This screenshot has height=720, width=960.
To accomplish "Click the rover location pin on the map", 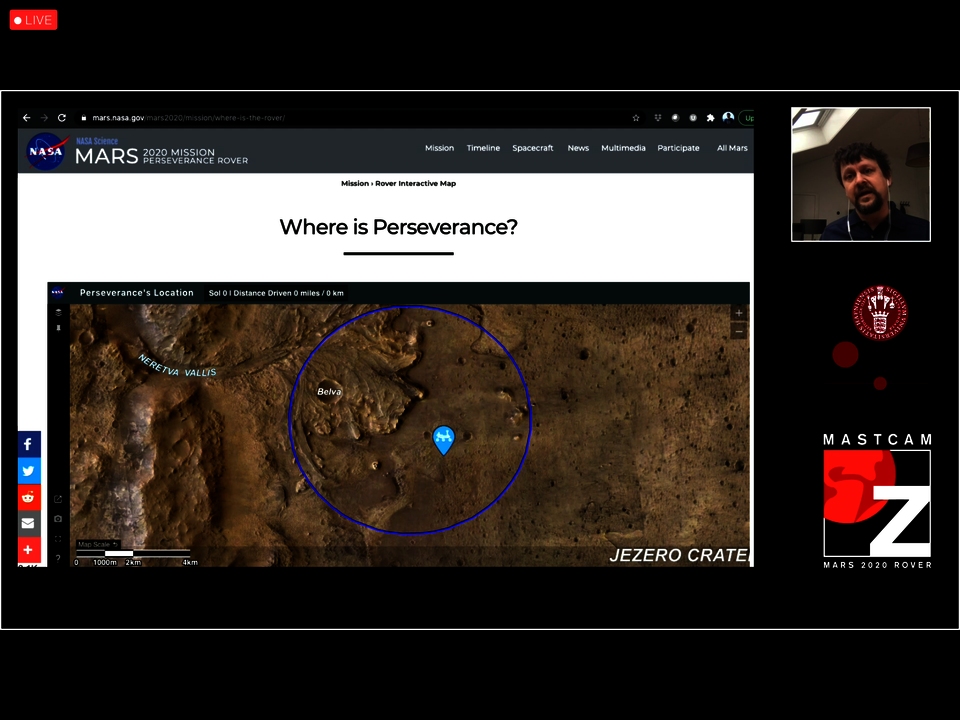I will coord(444,440).
